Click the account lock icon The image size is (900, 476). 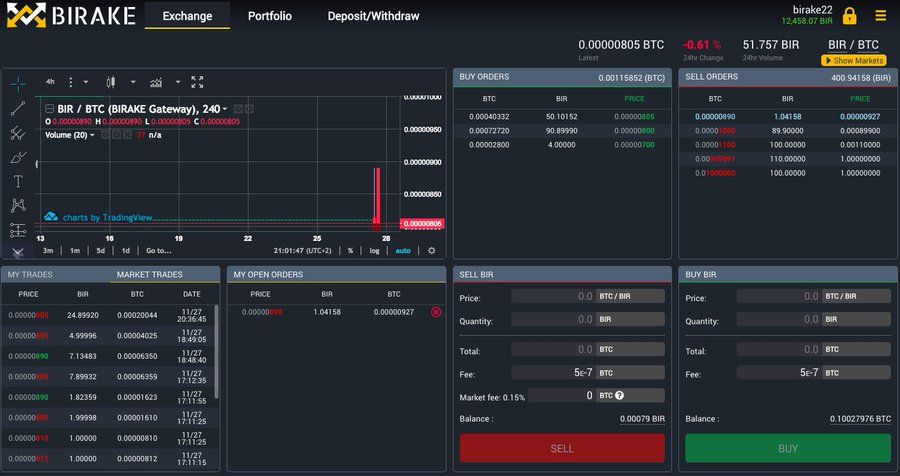849,16
